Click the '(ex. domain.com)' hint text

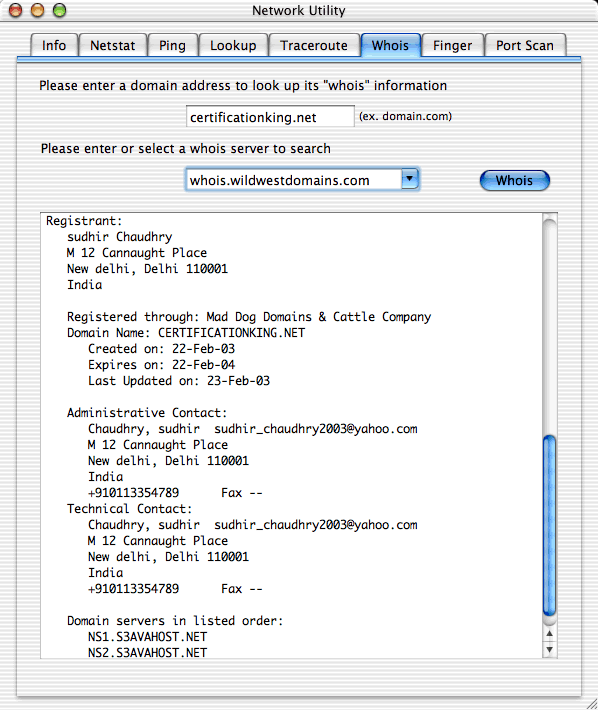(406, 116)
